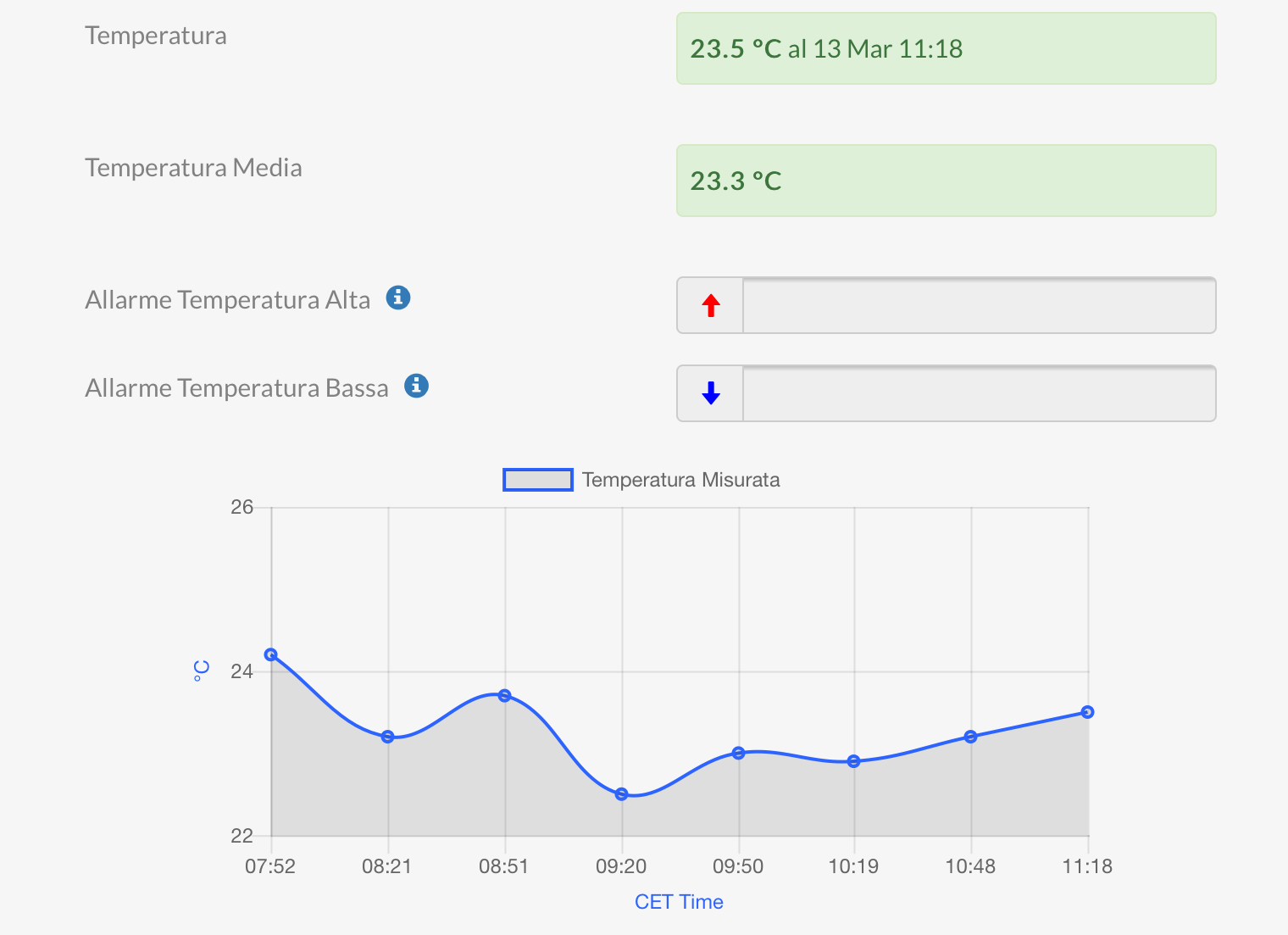Image resolution: width=1288 pixels, height=935 pixels.
Task: Click the Temperatura Media label
Action: click(x=193, y=168)
